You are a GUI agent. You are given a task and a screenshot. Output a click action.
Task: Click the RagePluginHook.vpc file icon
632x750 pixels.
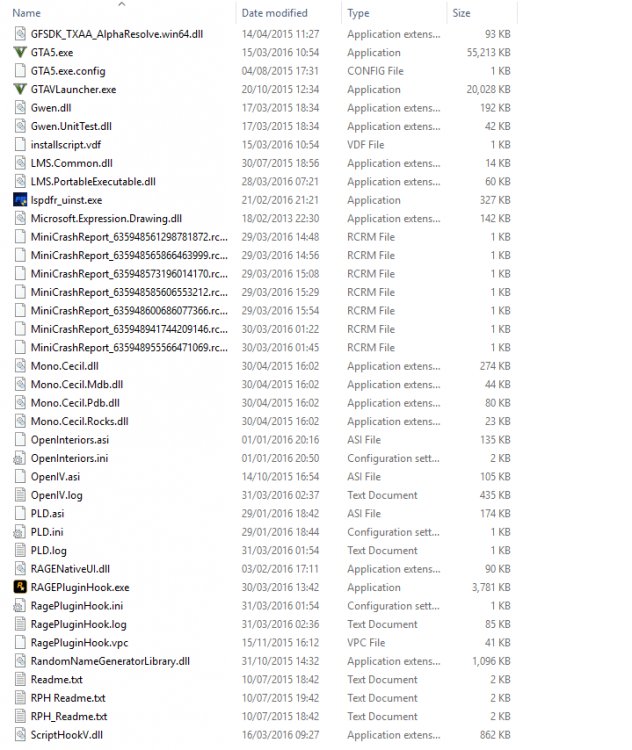[20, 642]
